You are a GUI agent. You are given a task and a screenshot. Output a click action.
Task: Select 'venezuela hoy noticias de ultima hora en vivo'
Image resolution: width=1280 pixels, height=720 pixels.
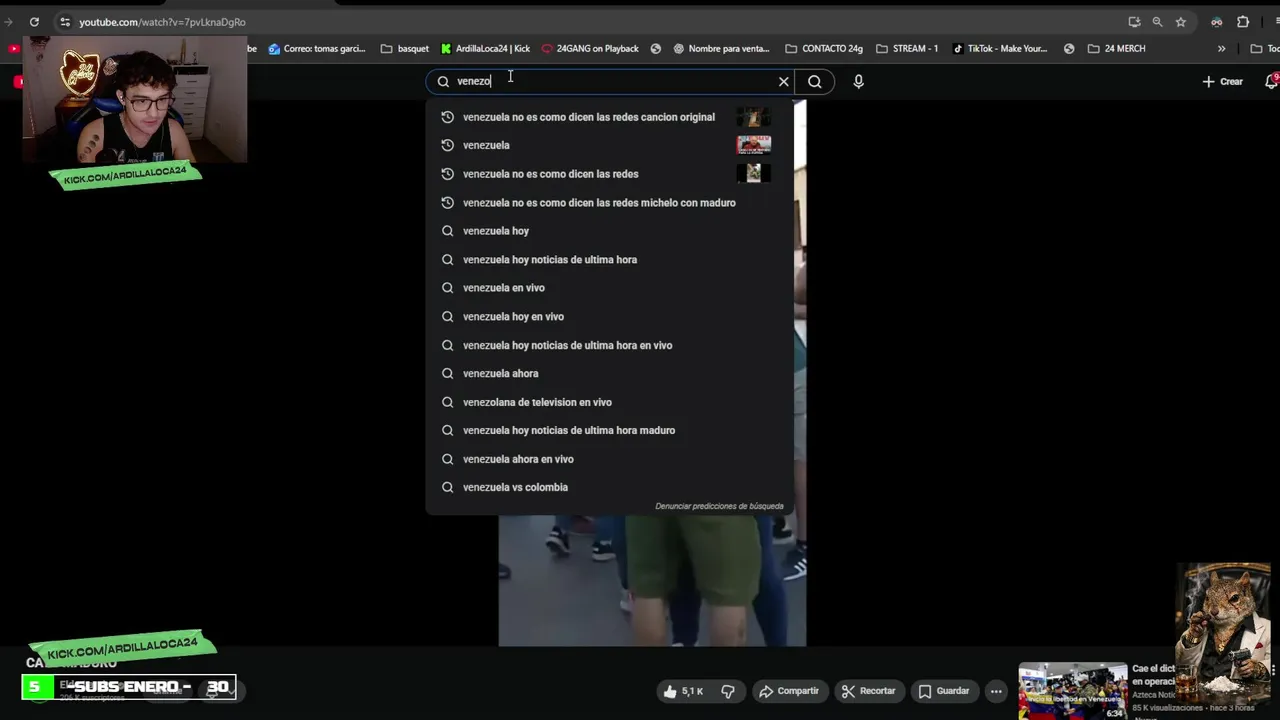tap(609, 345)
